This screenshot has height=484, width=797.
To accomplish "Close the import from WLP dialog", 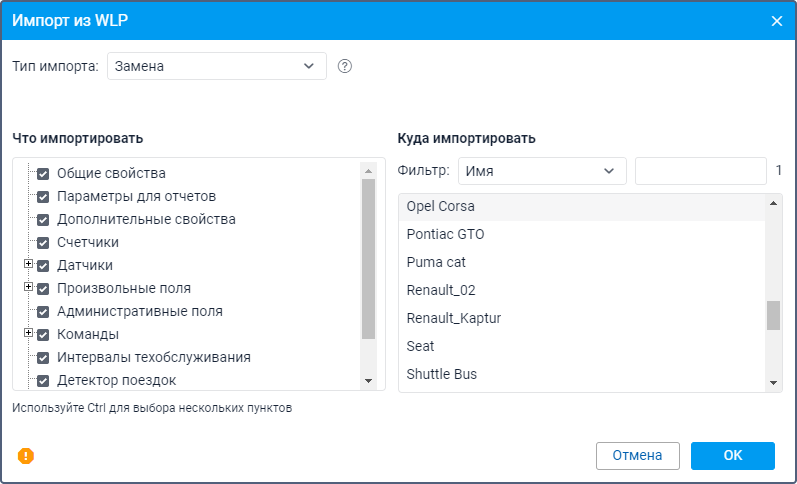I will 776,20.
